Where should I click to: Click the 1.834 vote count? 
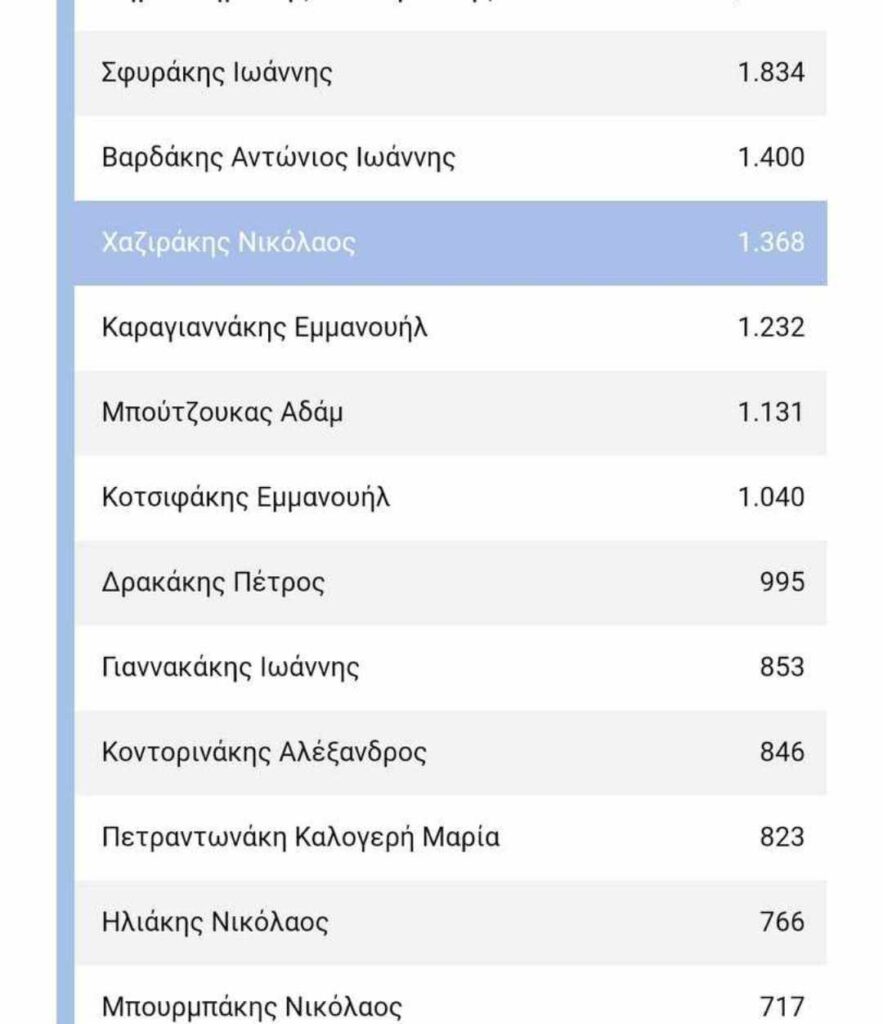pos(770,73)
